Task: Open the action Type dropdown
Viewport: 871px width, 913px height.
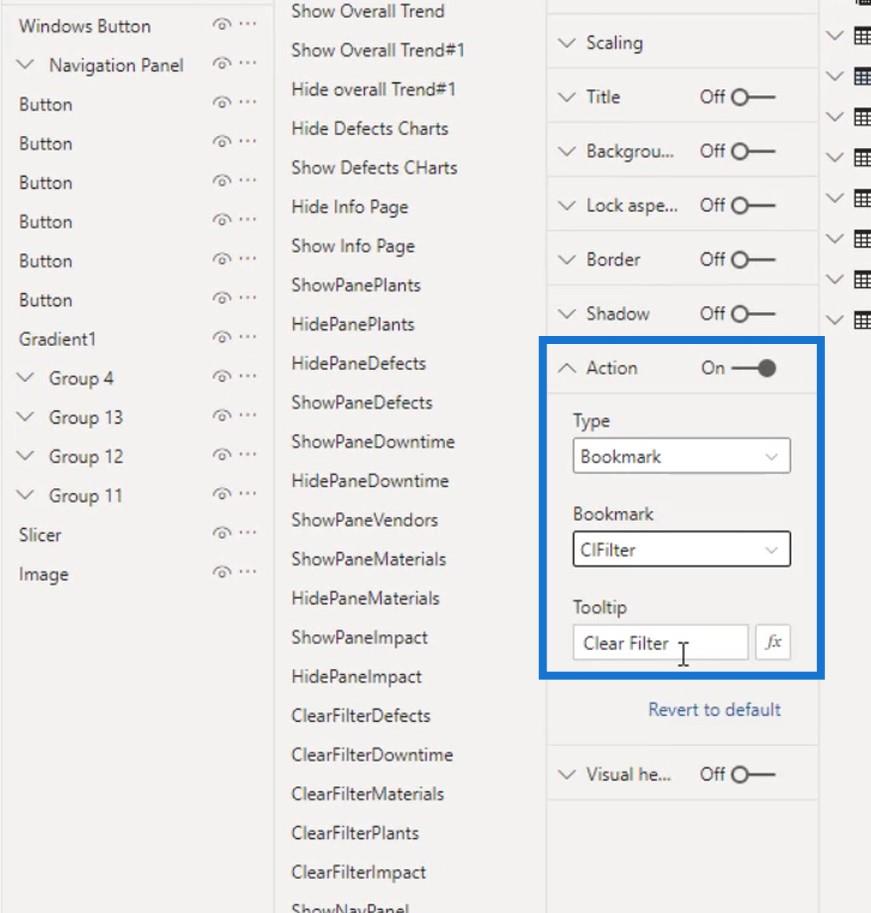Action: [681, 456]
